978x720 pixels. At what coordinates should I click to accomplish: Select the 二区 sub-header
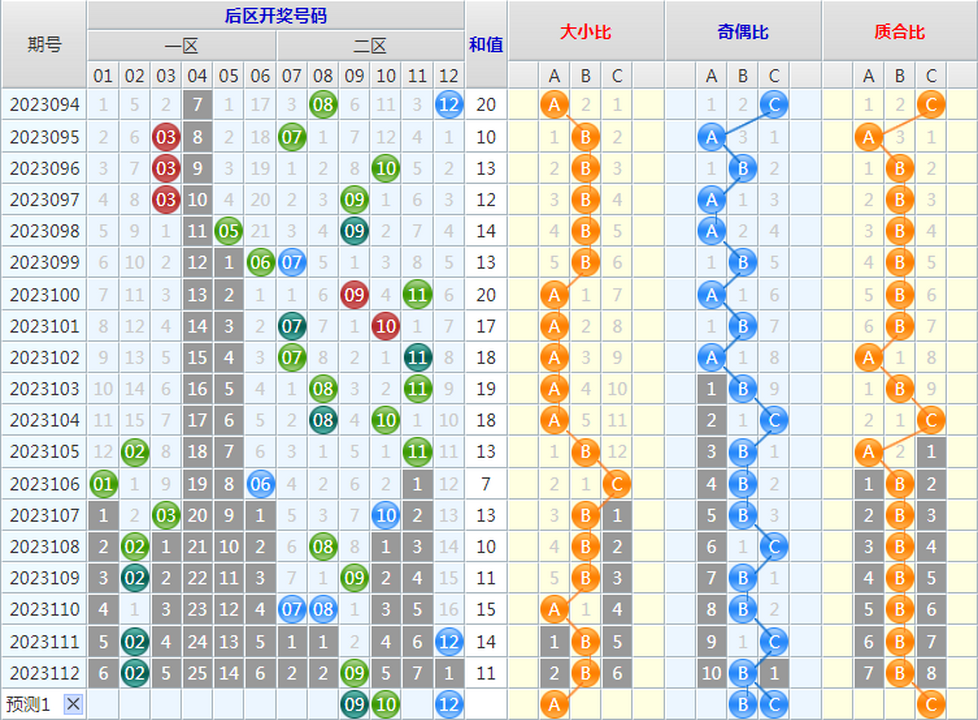coord(370,46)
